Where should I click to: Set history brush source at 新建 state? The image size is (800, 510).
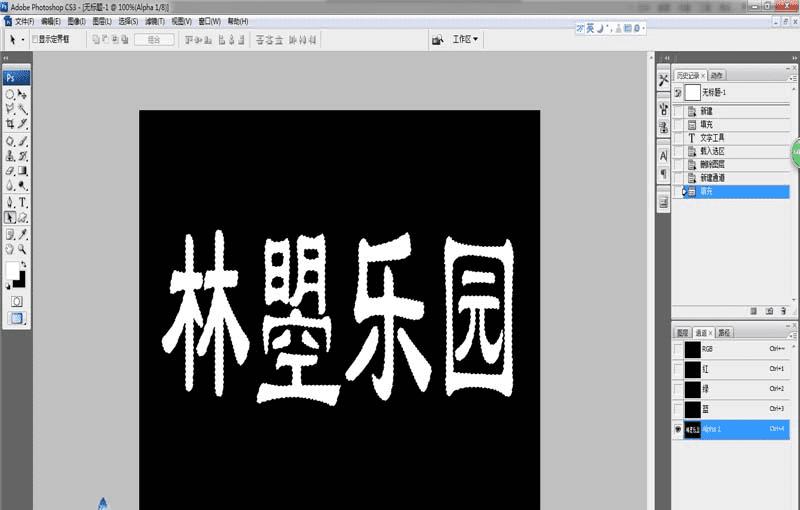pos(678,111)
